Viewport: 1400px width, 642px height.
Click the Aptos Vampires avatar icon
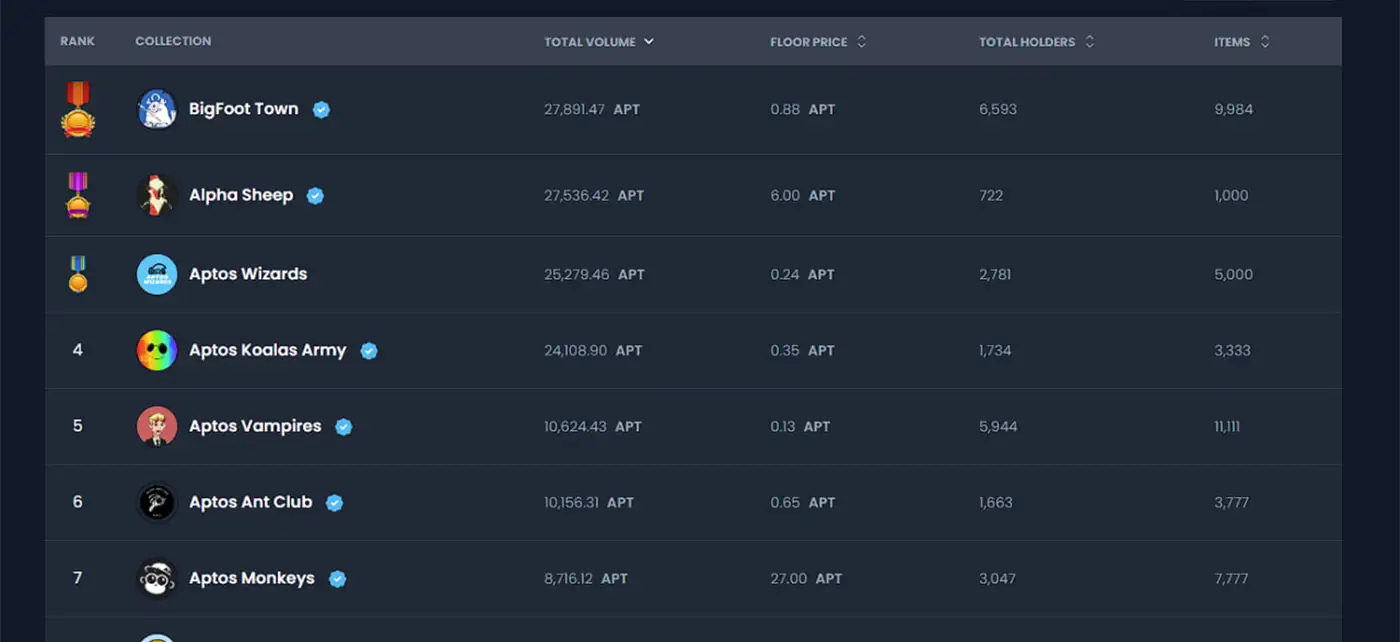[x=157, y=426]
